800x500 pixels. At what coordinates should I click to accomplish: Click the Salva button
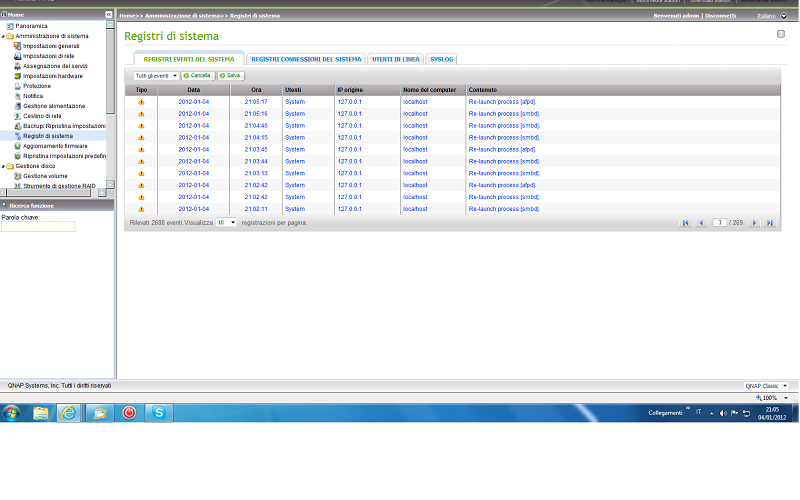(x=232, y=76)
